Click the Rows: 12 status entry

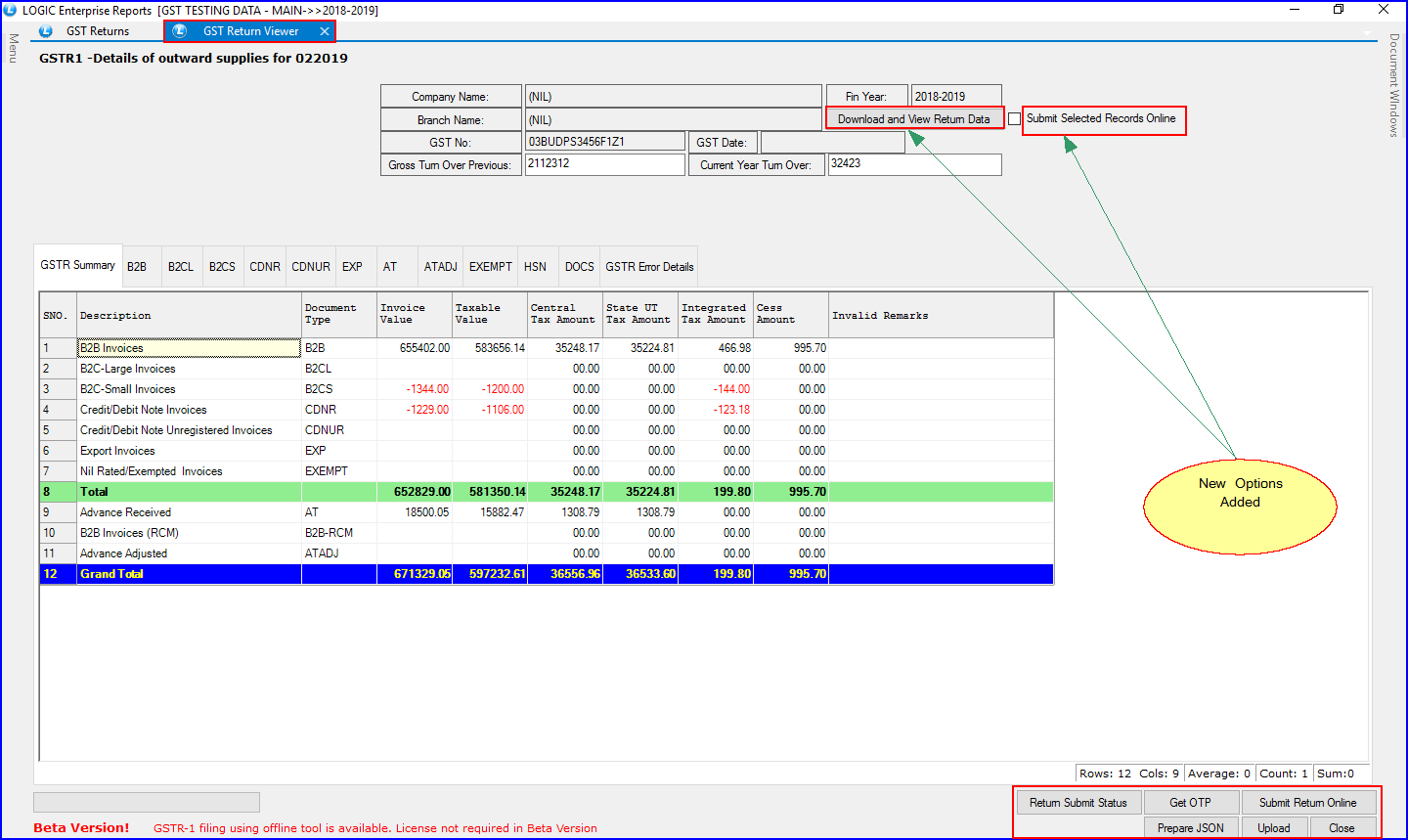click(x=1105, y=774)
